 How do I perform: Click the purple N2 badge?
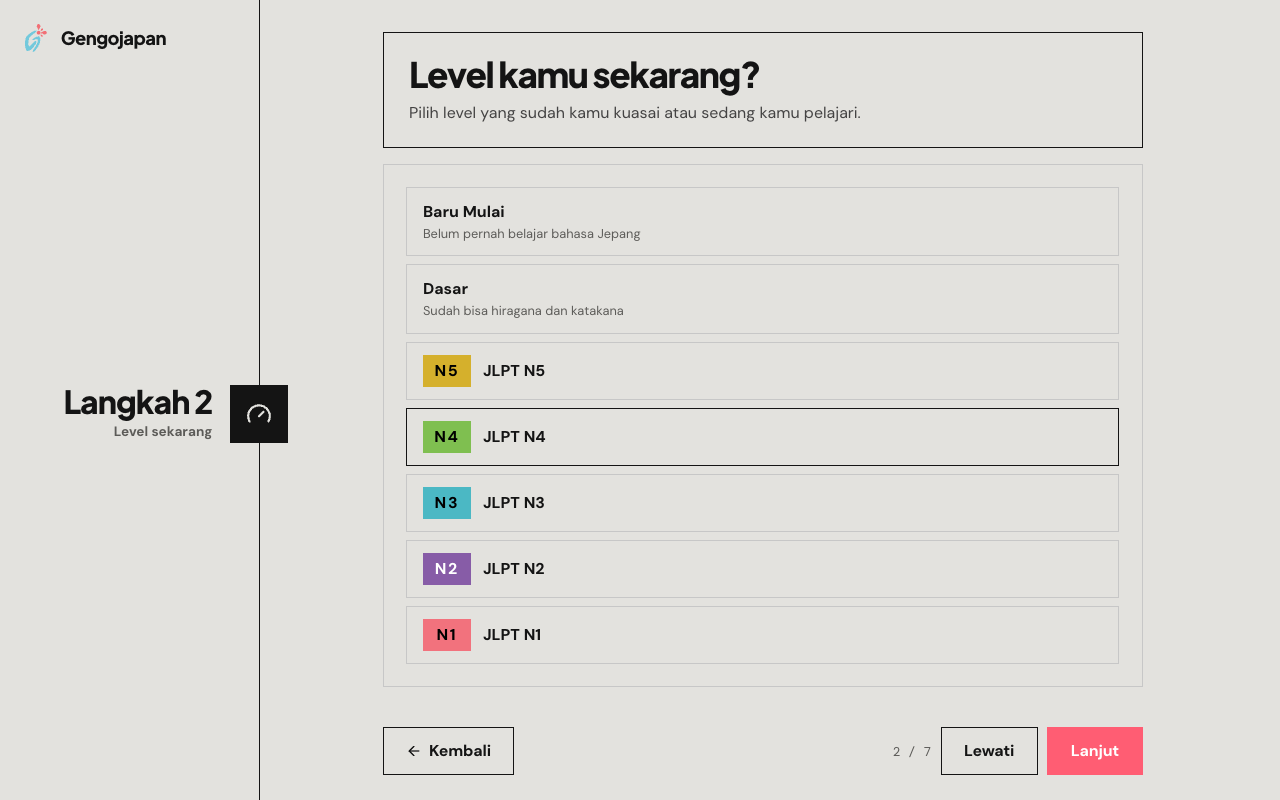click(447, 569)
